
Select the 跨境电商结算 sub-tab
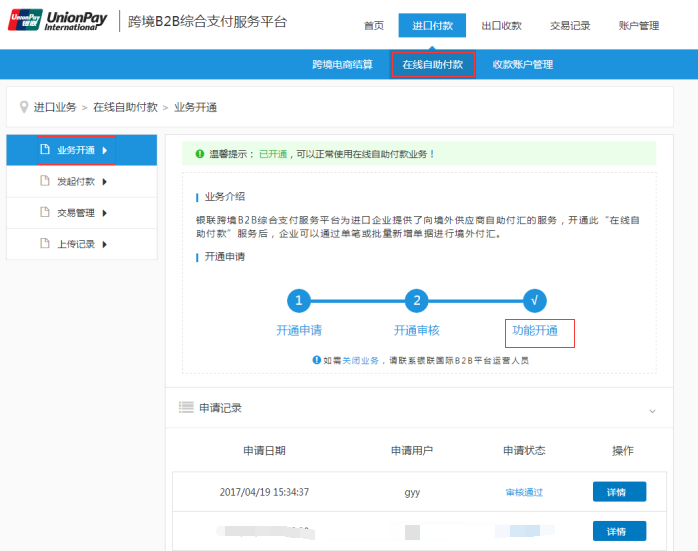click(x=342, y=65)
